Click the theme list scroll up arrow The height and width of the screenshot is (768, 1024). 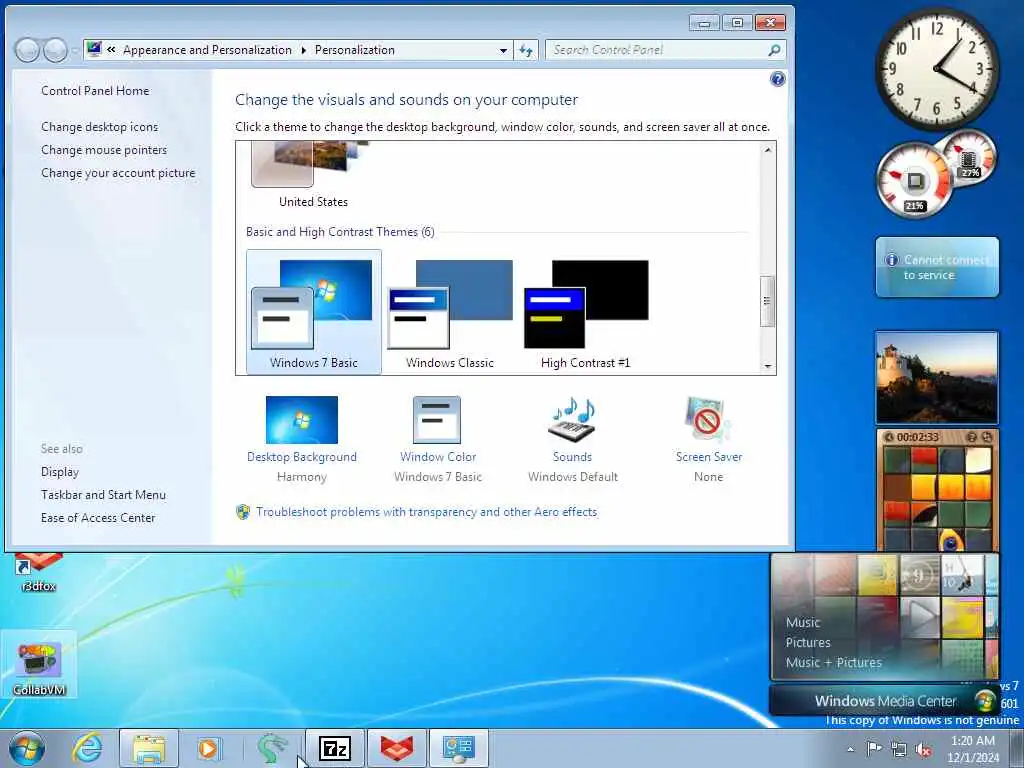pos(768,150)
